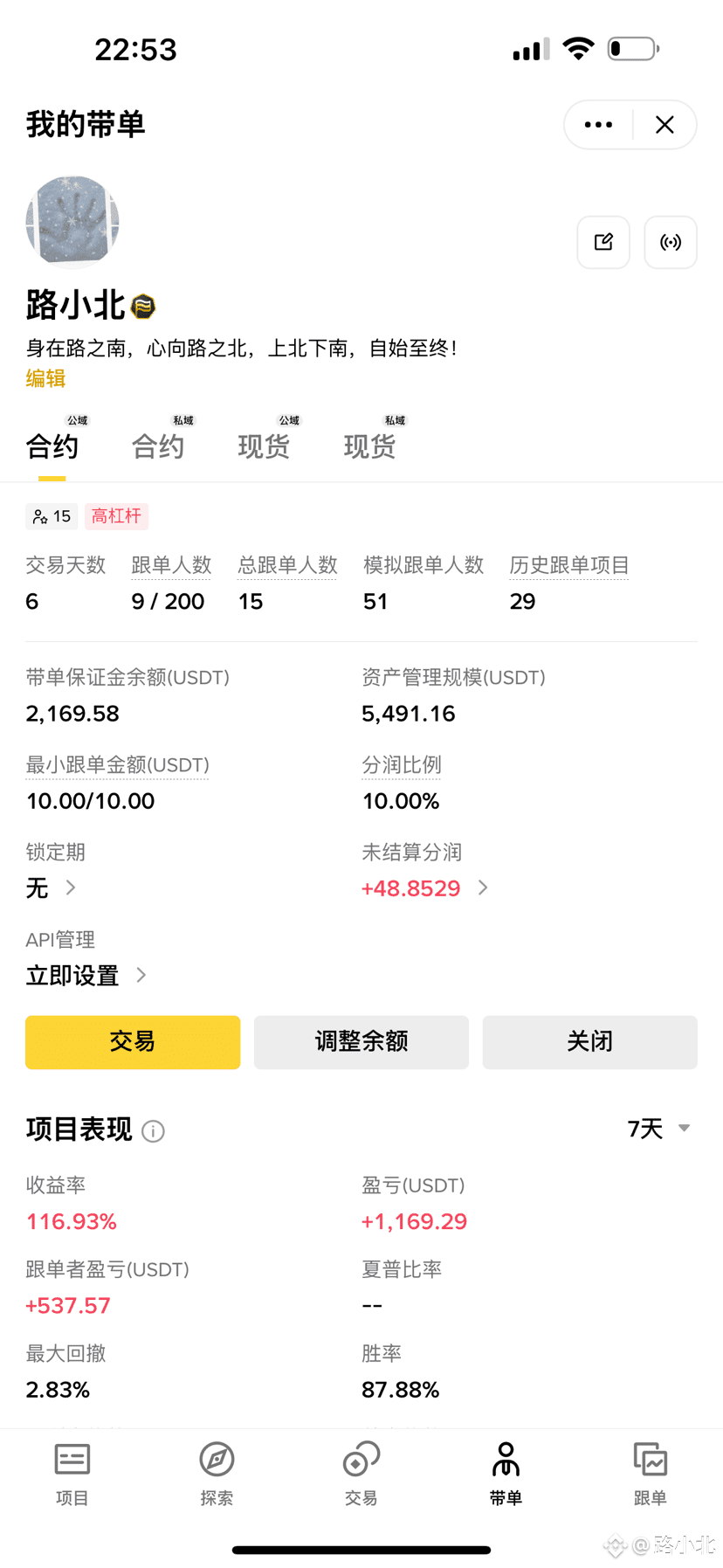Image resolution: width=723 pixels, height=1568 pixels.
Task: Expand the 锁定期 无 chevron
Action: (x=71, y=888)
